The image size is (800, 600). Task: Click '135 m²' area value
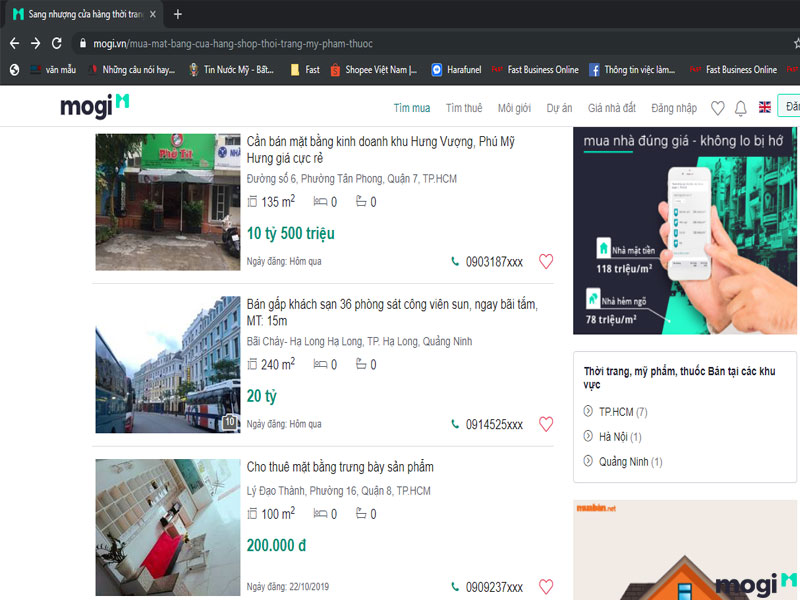pos(278,202)
